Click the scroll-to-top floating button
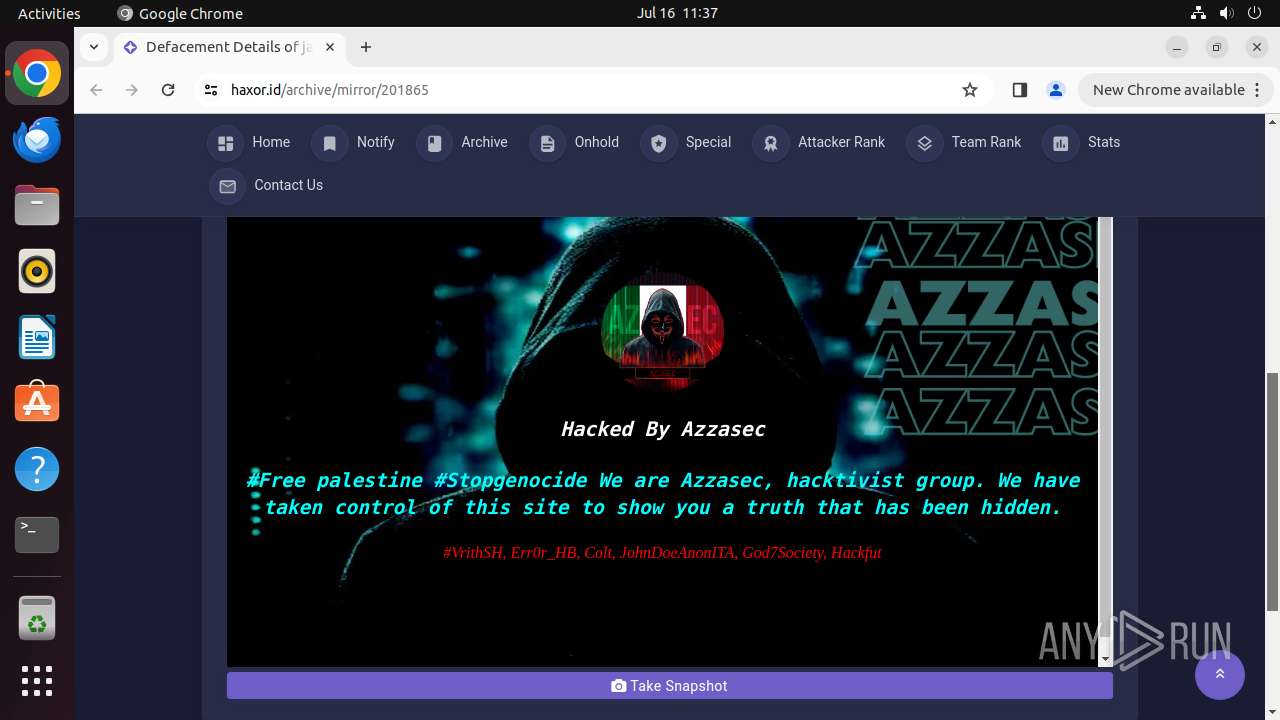The width and height of the screenshot is (1280, 720). click(x=1220, y=675)
